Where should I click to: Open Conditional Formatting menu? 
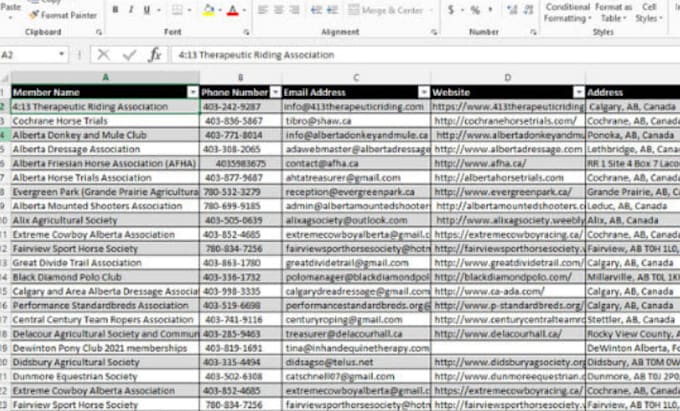568,12
